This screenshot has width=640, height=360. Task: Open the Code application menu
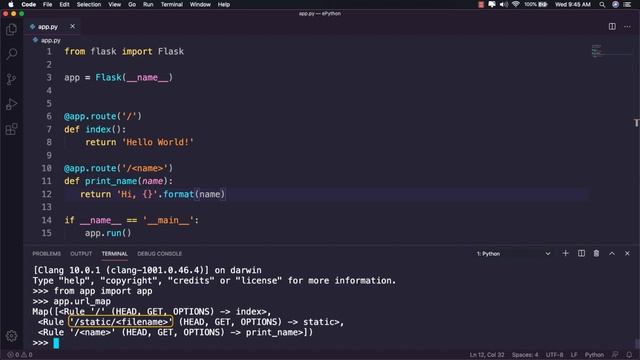coord(29,4)
